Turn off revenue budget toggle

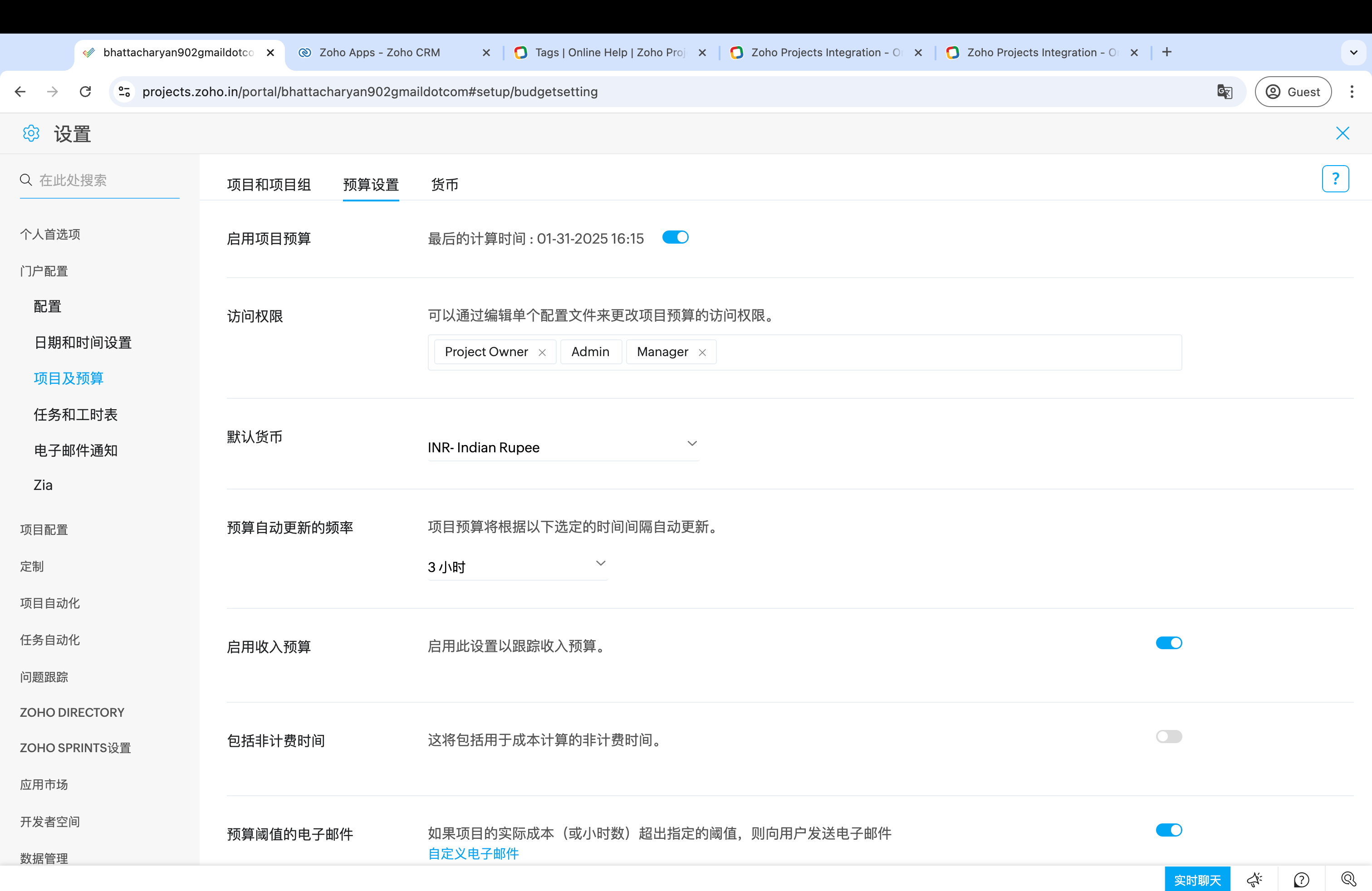pos(1168,642)
